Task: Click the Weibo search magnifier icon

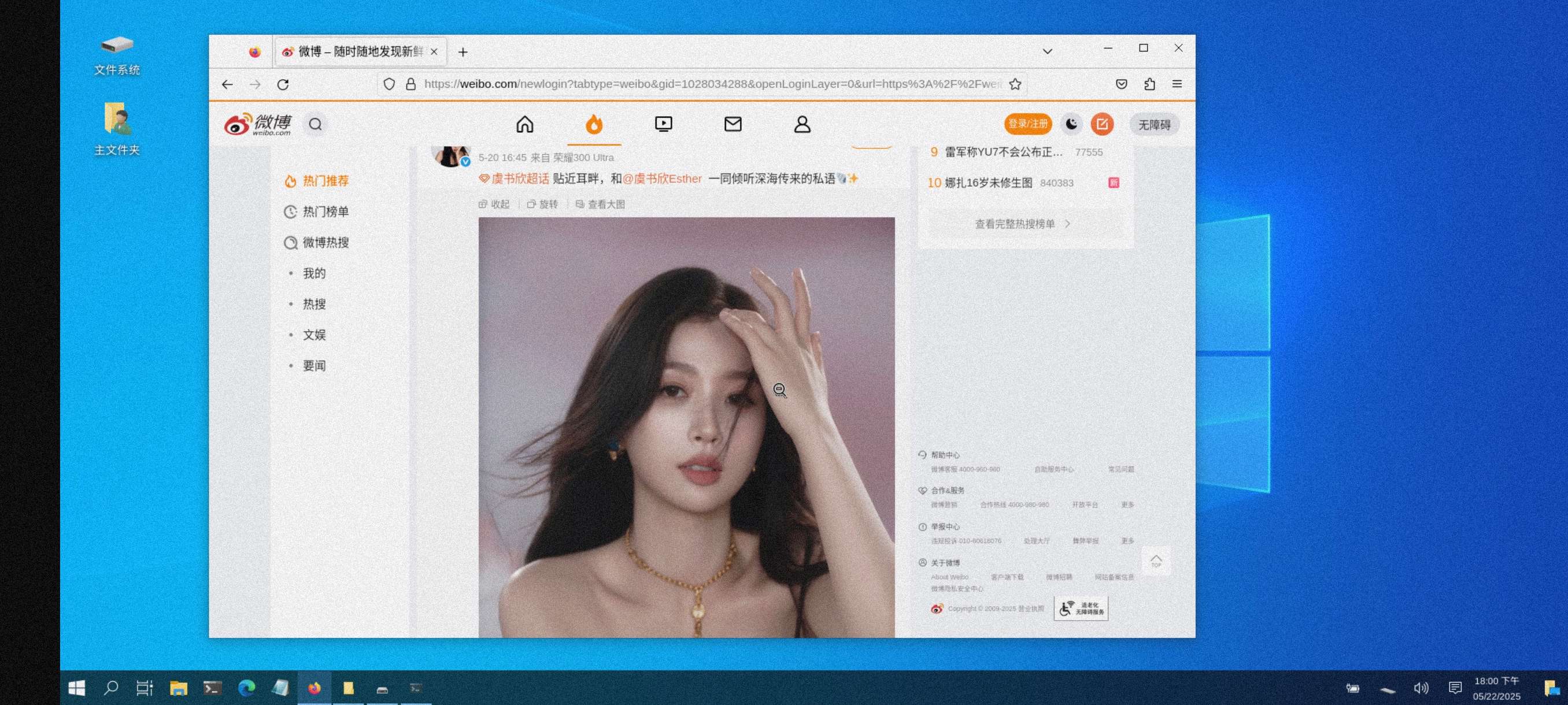Action: pyautogui.click(x=315, y=124)
